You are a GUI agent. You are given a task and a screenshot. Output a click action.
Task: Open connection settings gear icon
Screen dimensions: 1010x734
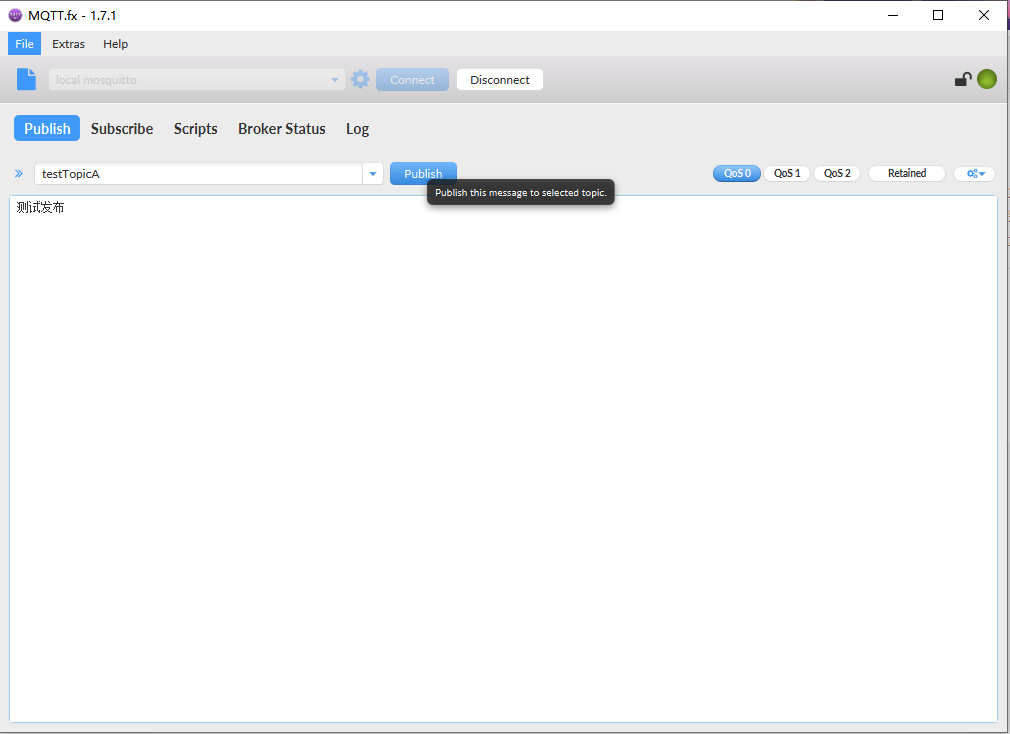tap(360, 79)
